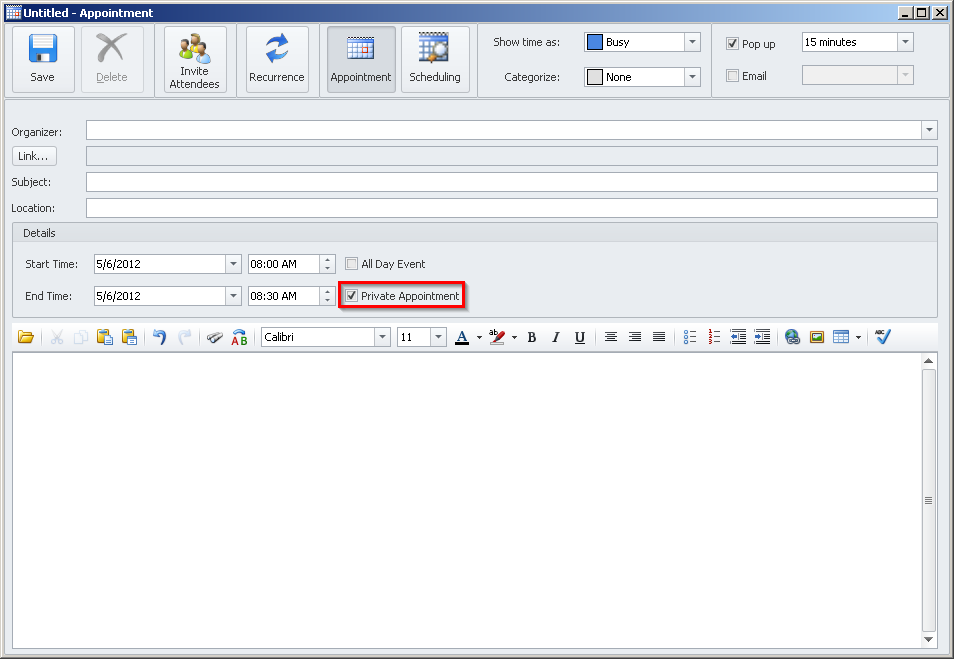Image resolution: width=954 pixels, height=659 pixels.
Task: Click the bulleted list icon
Action: click(x=688, y=337)
